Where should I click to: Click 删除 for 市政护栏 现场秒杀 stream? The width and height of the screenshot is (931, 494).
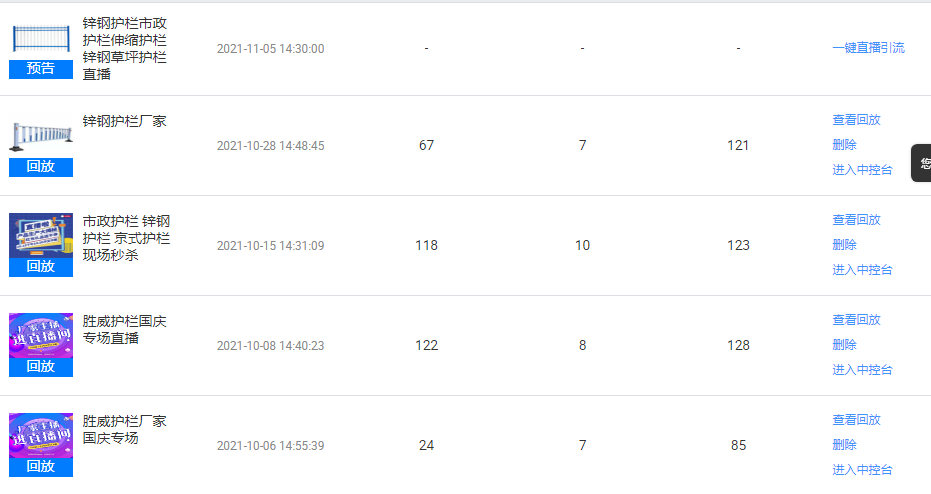point(844,245)
